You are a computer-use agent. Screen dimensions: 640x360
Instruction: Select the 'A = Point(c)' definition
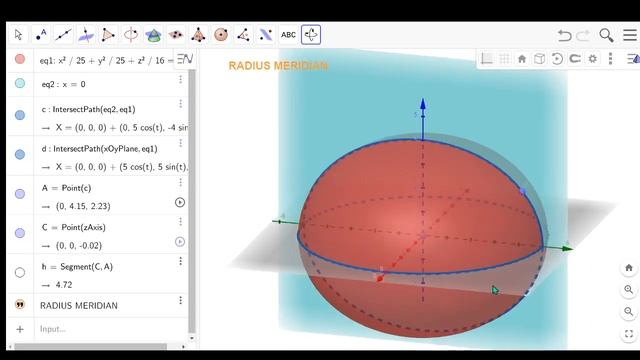click(x=66, y=188)
